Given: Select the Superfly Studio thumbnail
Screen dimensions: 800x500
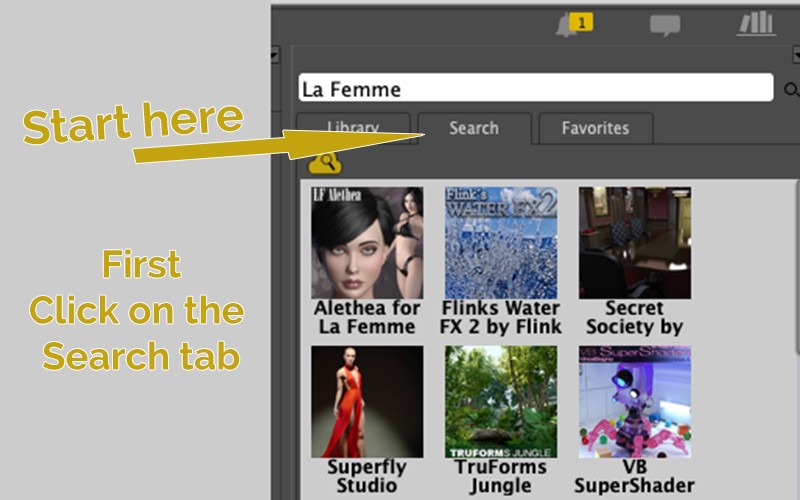Looking at the screenshot, I should [x=367, y=402].
